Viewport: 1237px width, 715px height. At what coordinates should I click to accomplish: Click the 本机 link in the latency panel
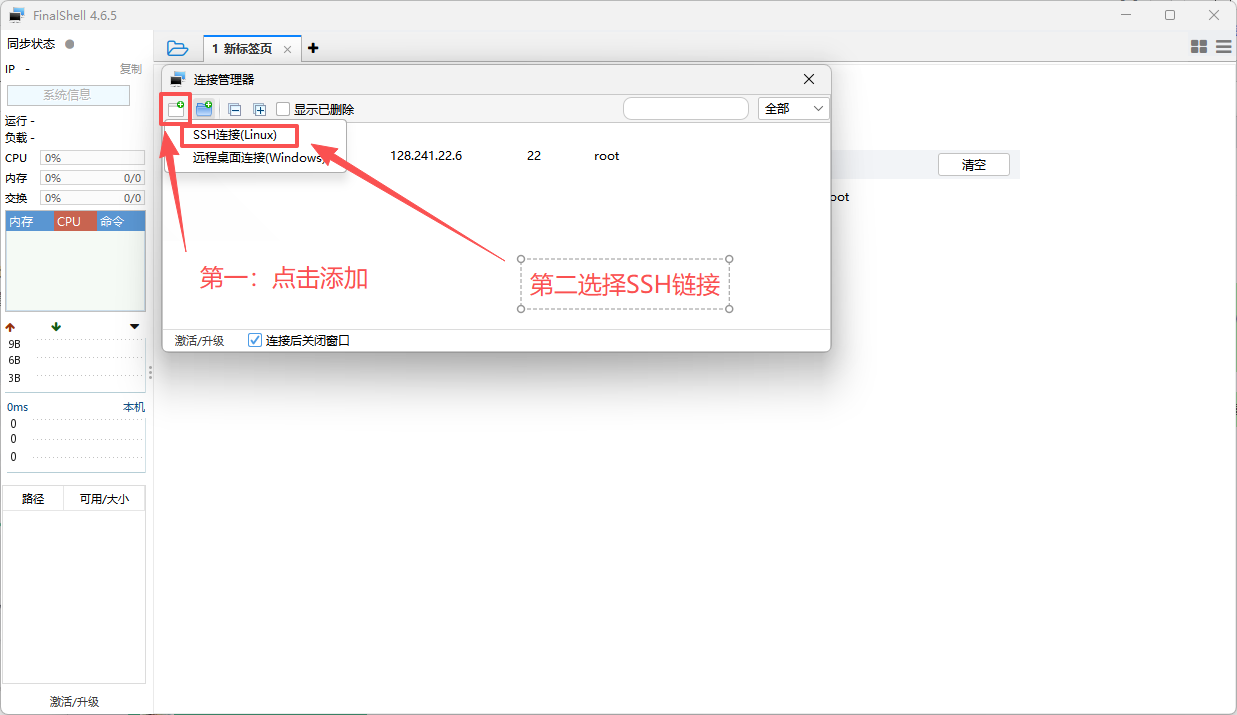point(134,407)
